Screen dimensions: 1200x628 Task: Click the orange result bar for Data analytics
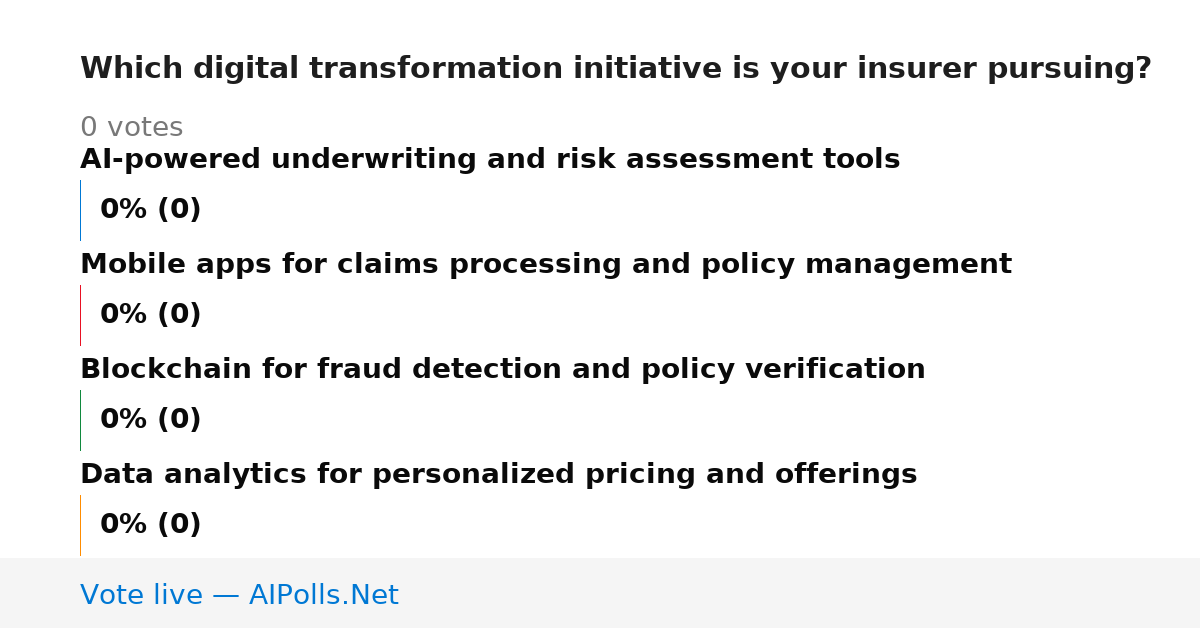(80, 525)
